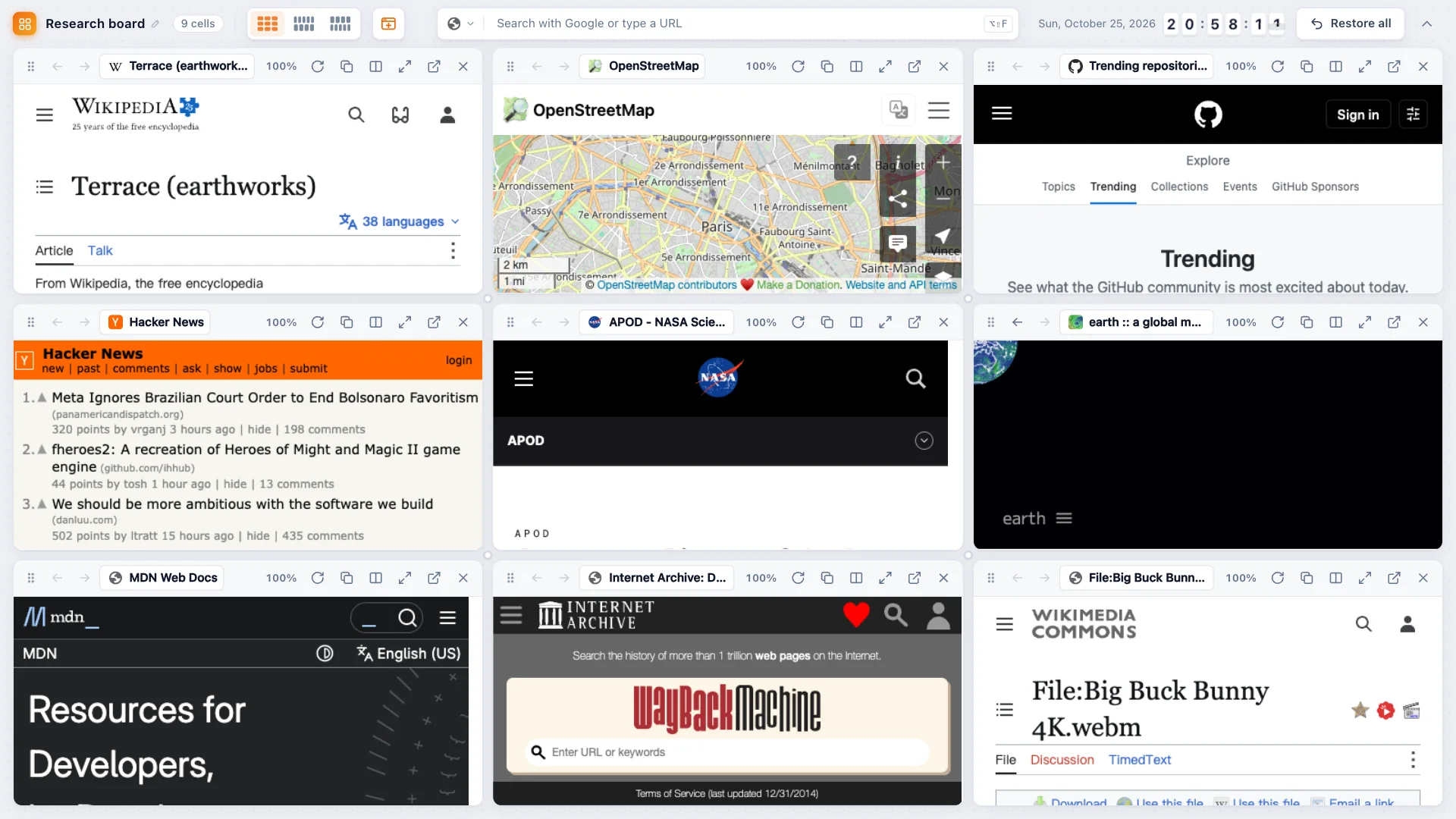Click the locate-me arrow on OpenStreetMap map
Screen dimensions: 1456x819
coord(943,237)
